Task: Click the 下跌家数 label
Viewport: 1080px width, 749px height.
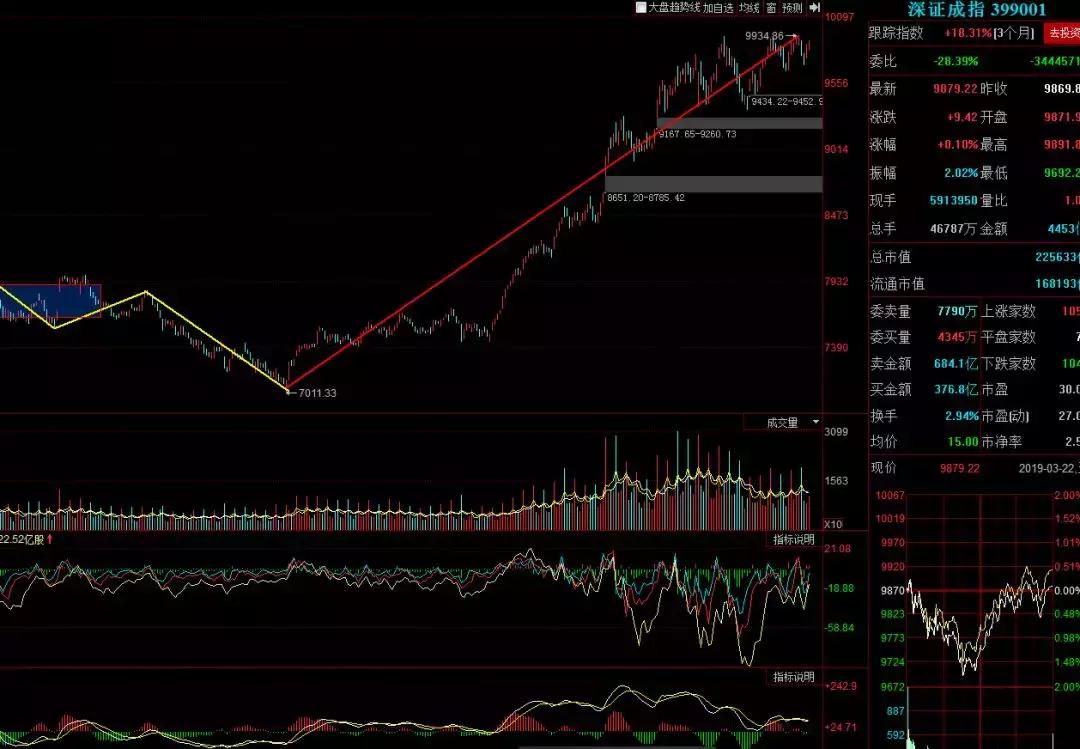Action: tap(1008, 363)
